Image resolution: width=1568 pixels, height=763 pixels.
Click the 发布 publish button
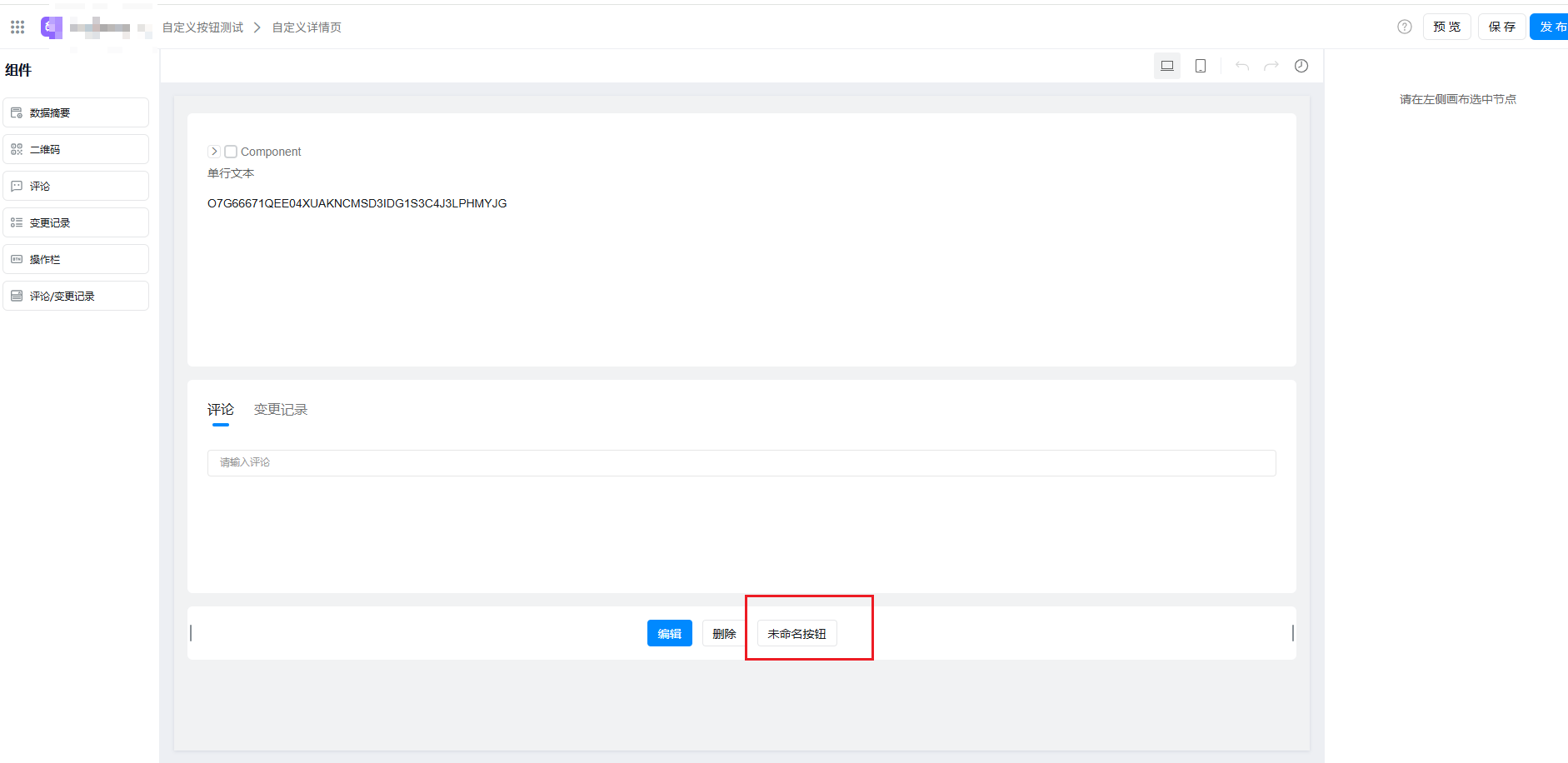[x=1550, y=27]
